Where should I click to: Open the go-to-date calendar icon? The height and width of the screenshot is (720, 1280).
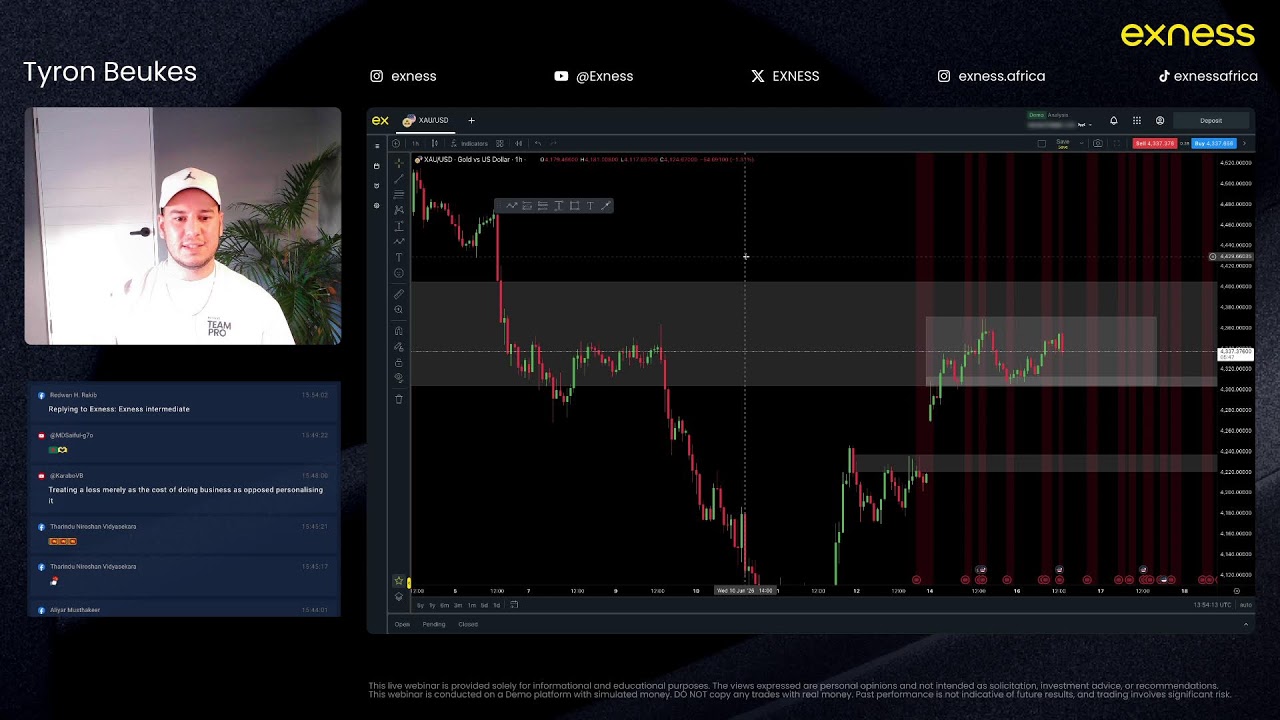tap(514, 605)
